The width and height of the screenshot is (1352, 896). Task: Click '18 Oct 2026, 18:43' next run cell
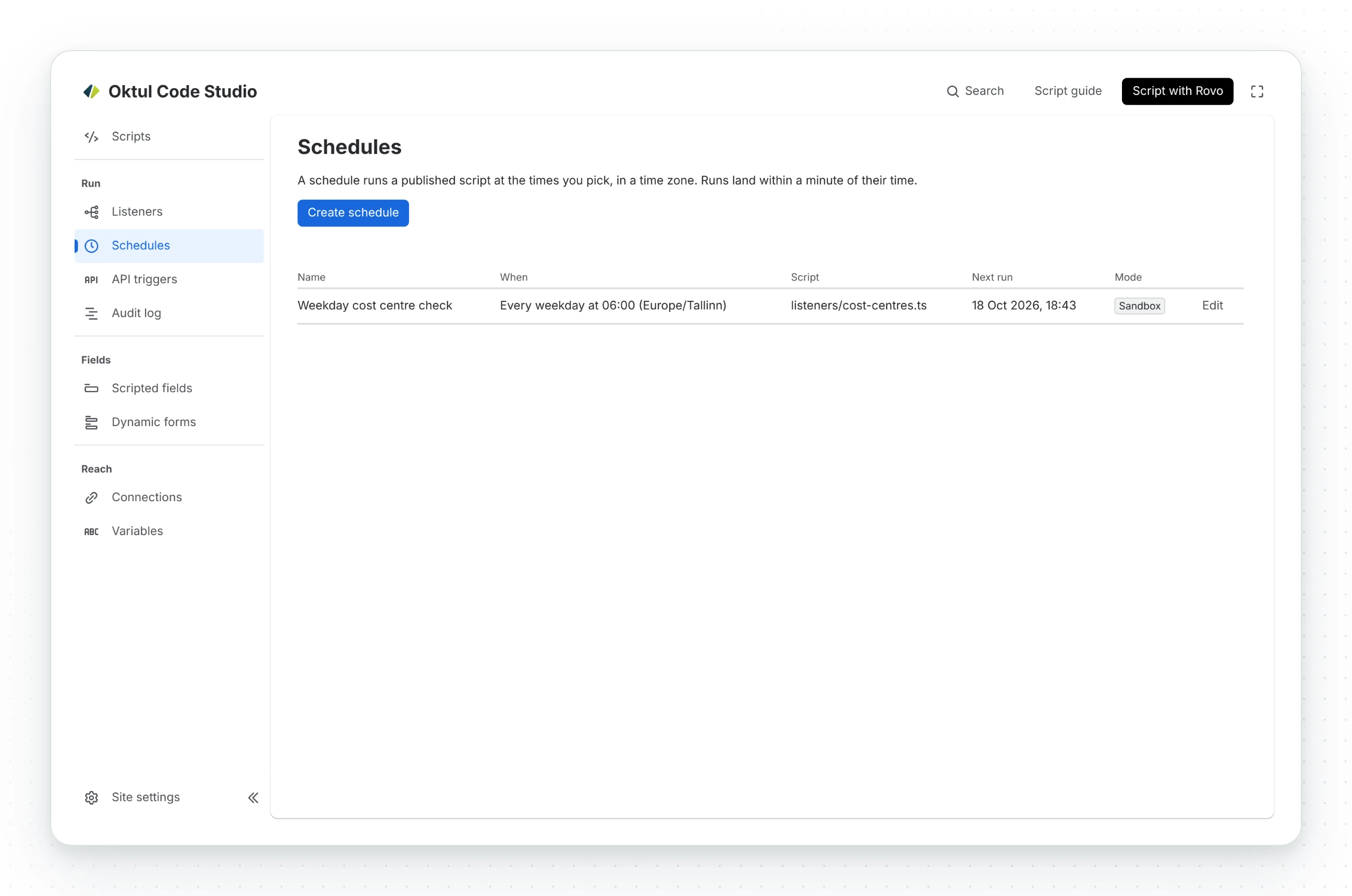[1023, 306]
